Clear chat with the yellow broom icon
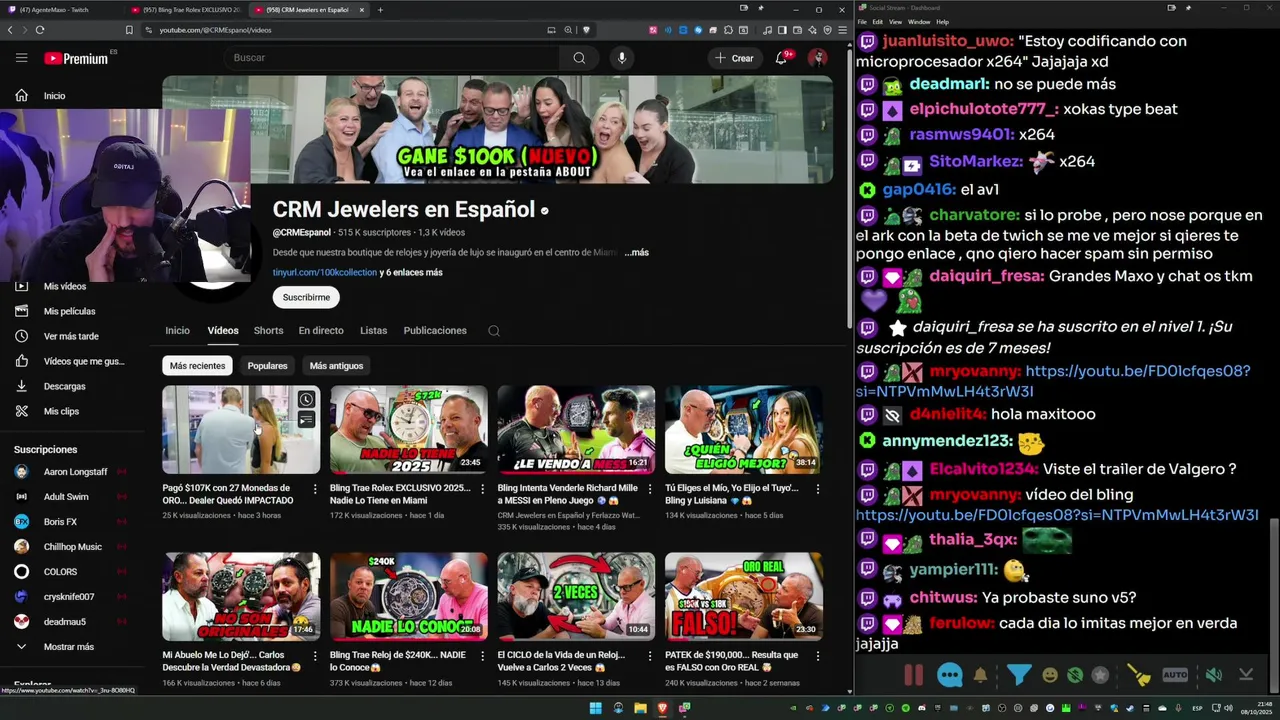 tap(1139, 675)
